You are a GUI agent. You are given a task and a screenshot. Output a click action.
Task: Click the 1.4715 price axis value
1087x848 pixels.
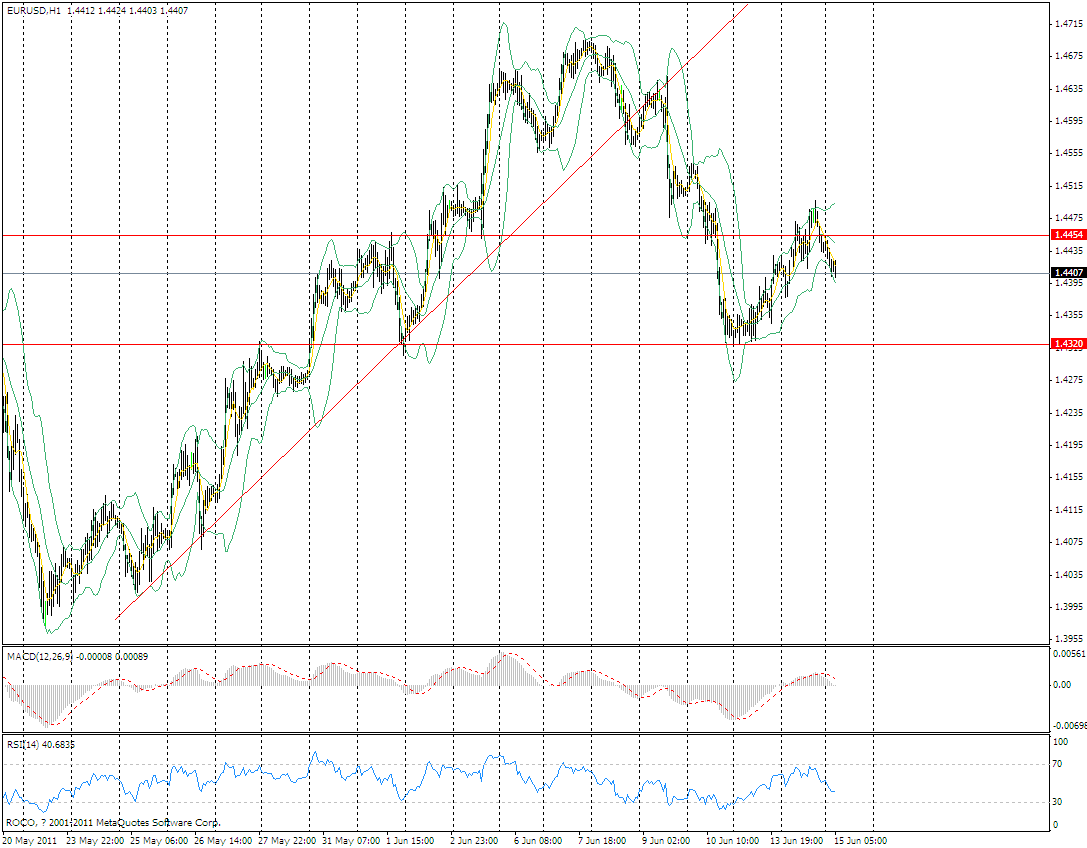pos(1068,24)
